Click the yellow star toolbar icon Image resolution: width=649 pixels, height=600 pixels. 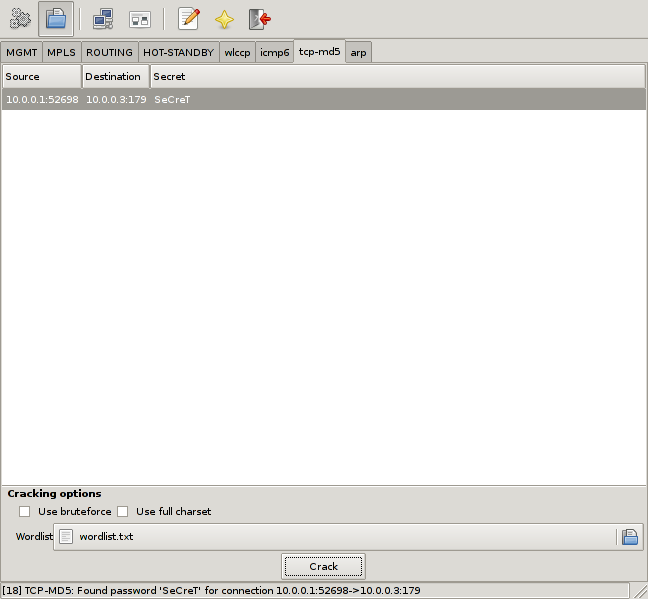coord(224,19)
